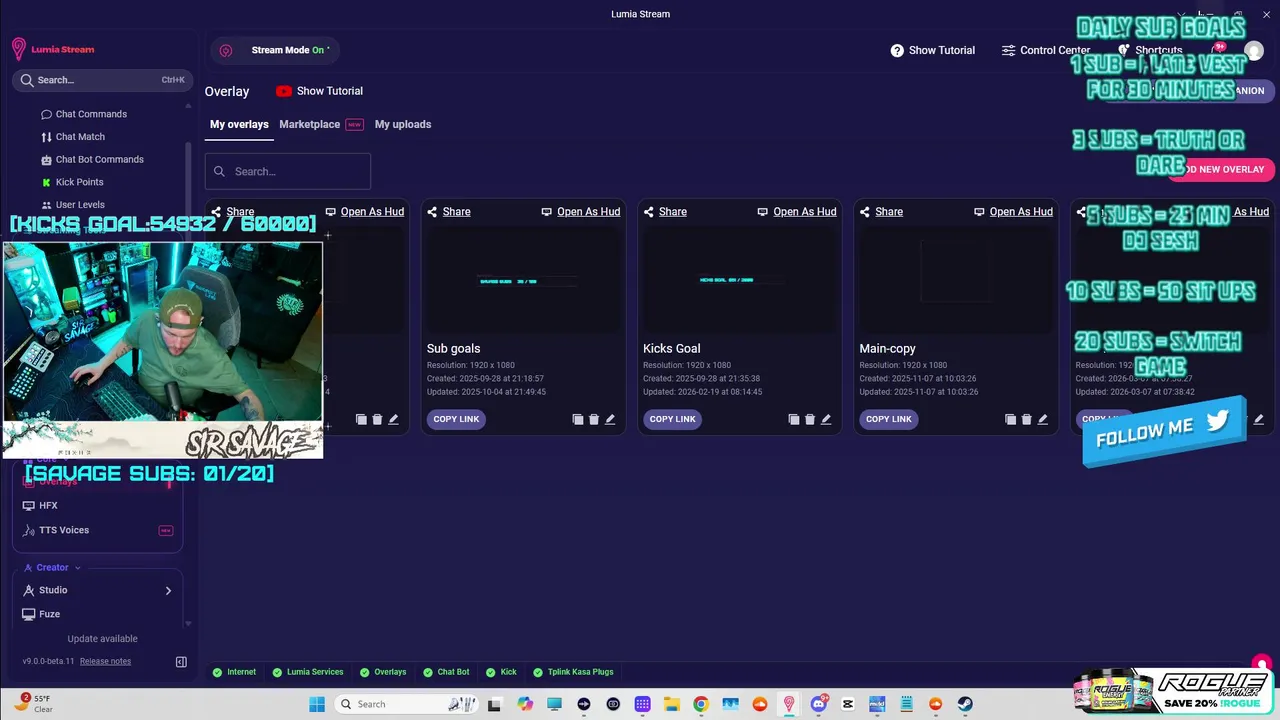Open File Explorer from taskbar

[x=672, y=704]
